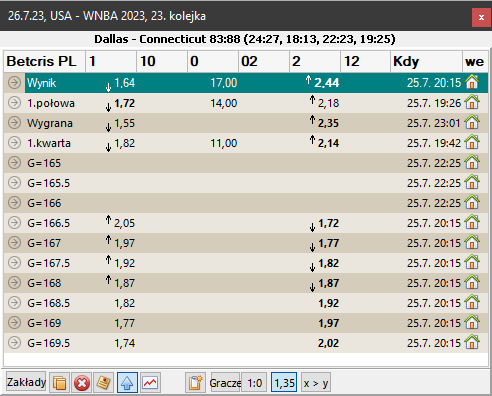Click the x > y button
492x396 pixels.
[316, 383]
